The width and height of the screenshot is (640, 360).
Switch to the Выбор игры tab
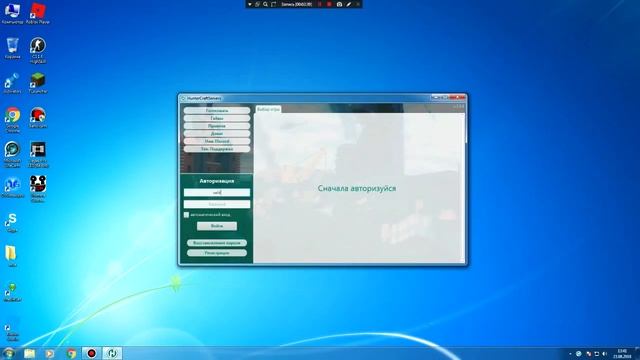[269, 109]
